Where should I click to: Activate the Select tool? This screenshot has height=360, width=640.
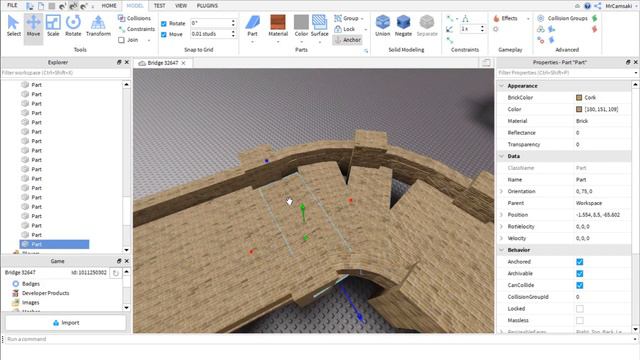click(x=13, y=26)
